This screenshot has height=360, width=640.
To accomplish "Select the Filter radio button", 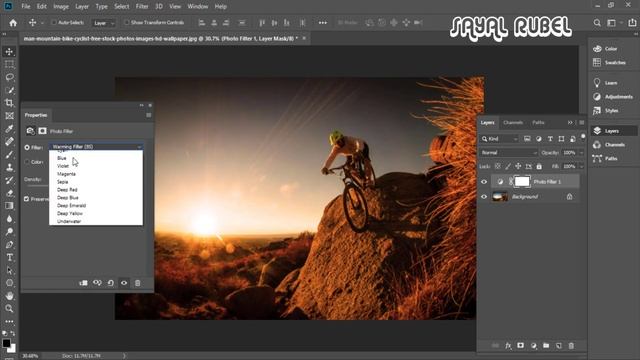I will coord(27,147).
